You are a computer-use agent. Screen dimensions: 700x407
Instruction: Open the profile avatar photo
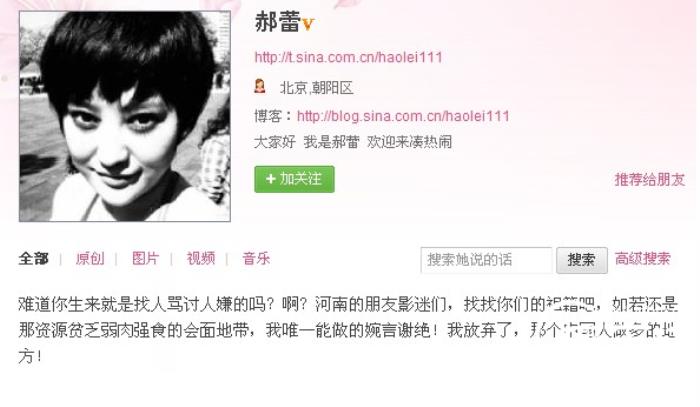click(x=125, y=116)
